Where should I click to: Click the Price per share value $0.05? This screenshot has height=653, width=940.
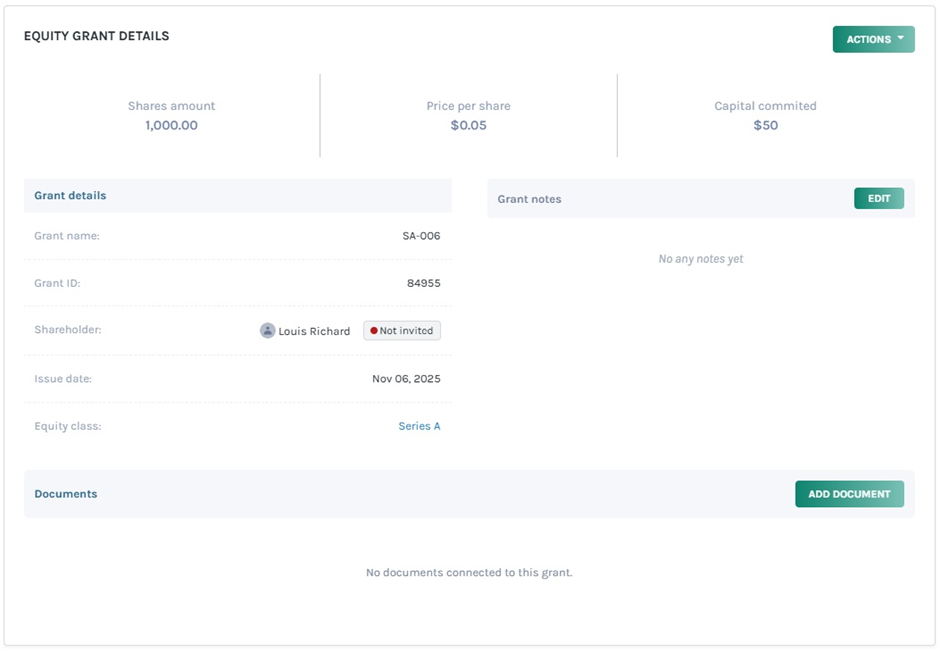468,126
